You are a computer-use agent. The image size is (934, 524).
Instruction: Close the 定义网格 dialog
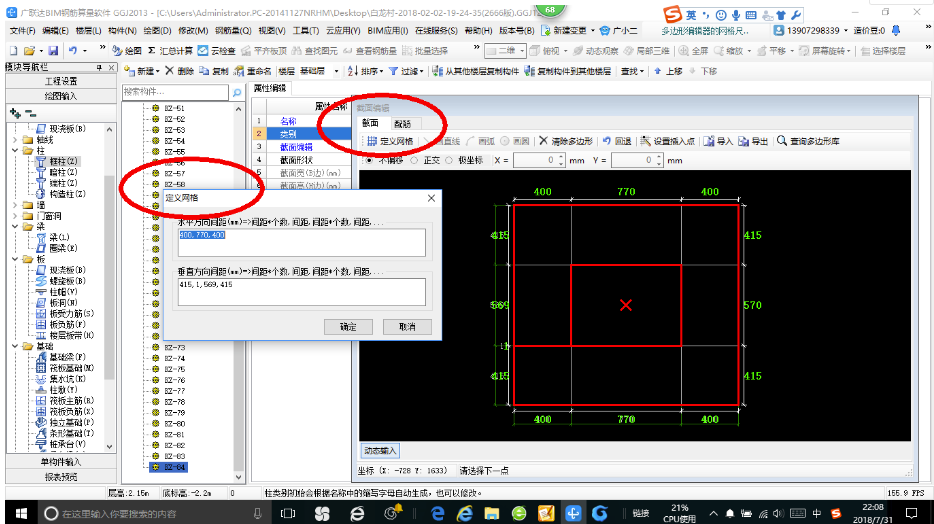[x=432, y=198]
